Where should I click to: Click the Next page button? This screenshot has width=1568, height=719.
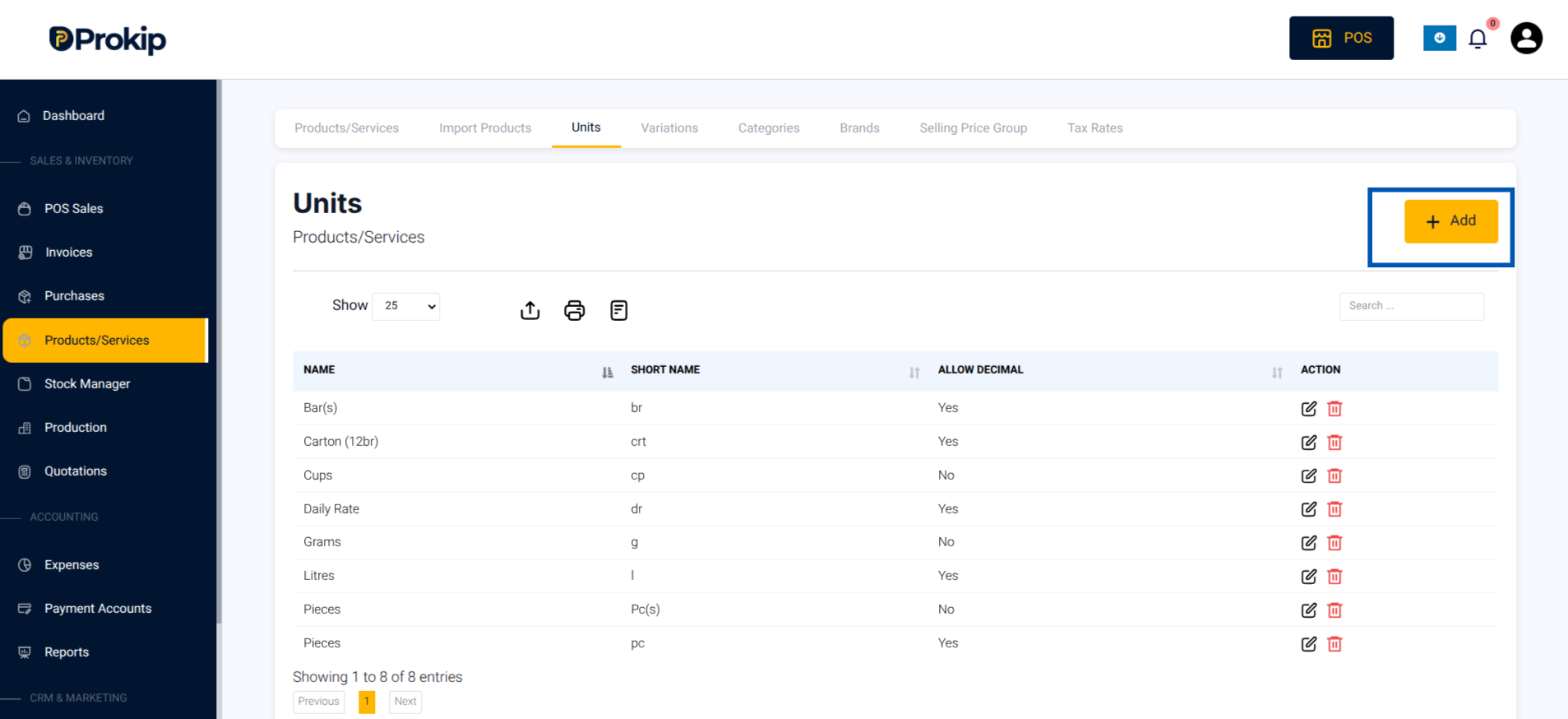point(405,702)
